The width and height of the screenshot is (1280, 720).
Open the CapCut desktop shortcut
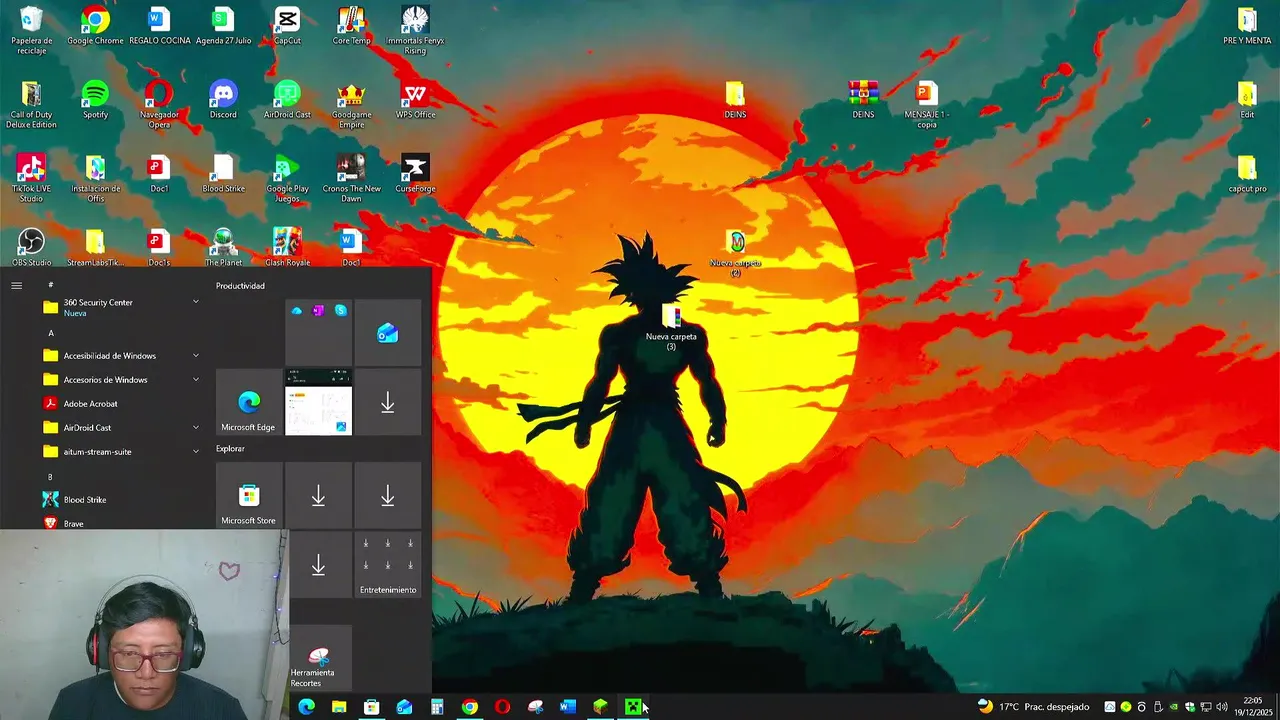coord(287,26)
